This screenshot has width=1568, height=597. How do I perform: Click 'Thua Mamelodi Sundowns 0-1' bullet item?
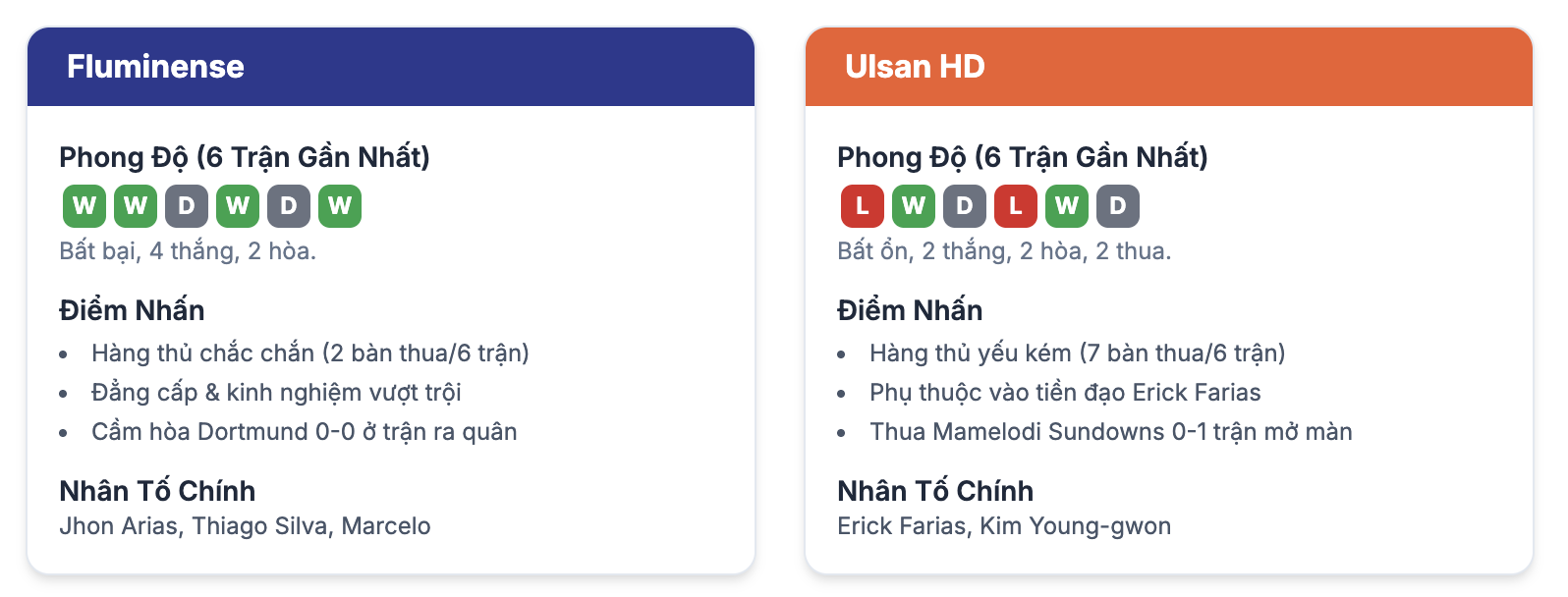1111,432
